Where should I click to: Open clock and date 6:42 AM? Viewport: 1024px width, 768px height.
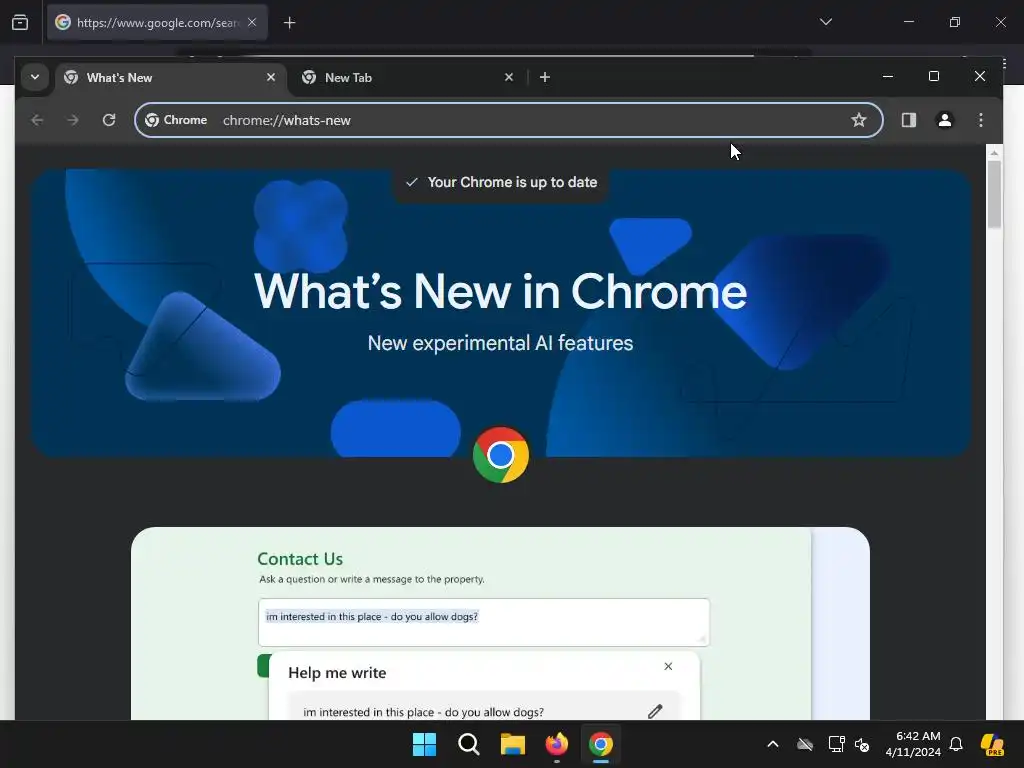[x=913, y=744]
